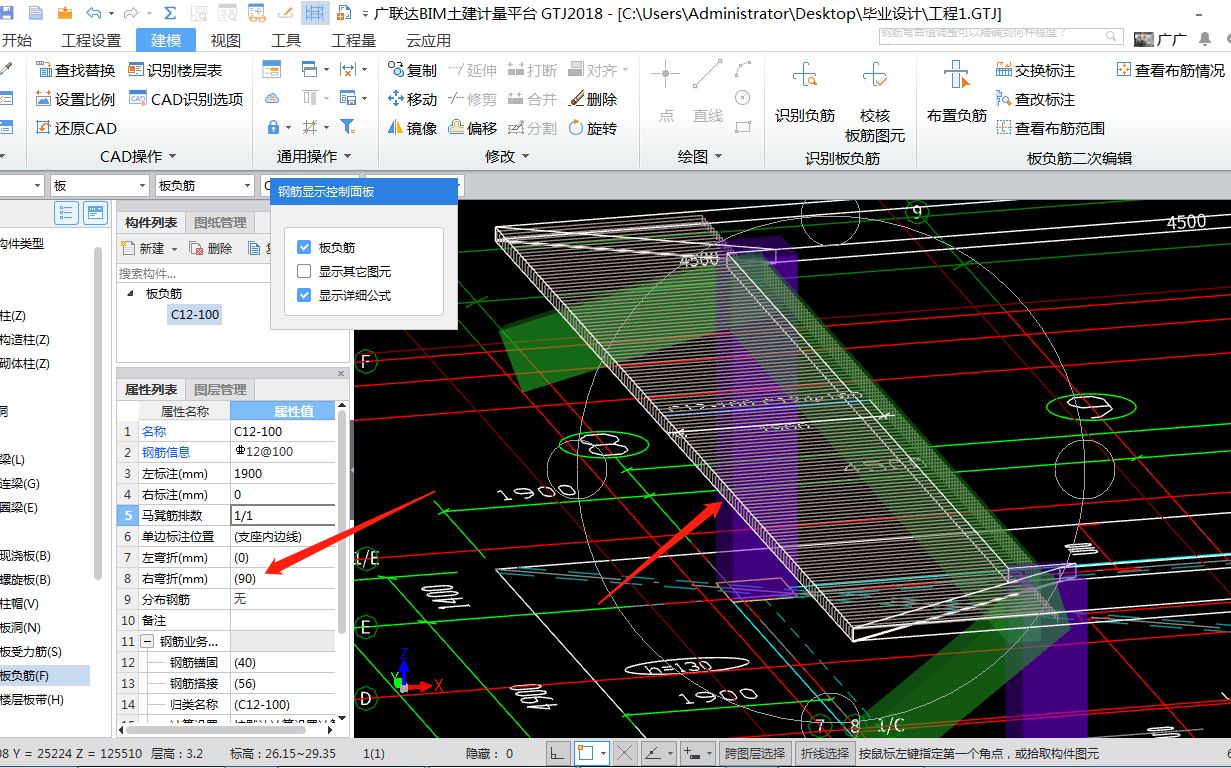Switch to the 工具 ribbon tab

(286, 40)
